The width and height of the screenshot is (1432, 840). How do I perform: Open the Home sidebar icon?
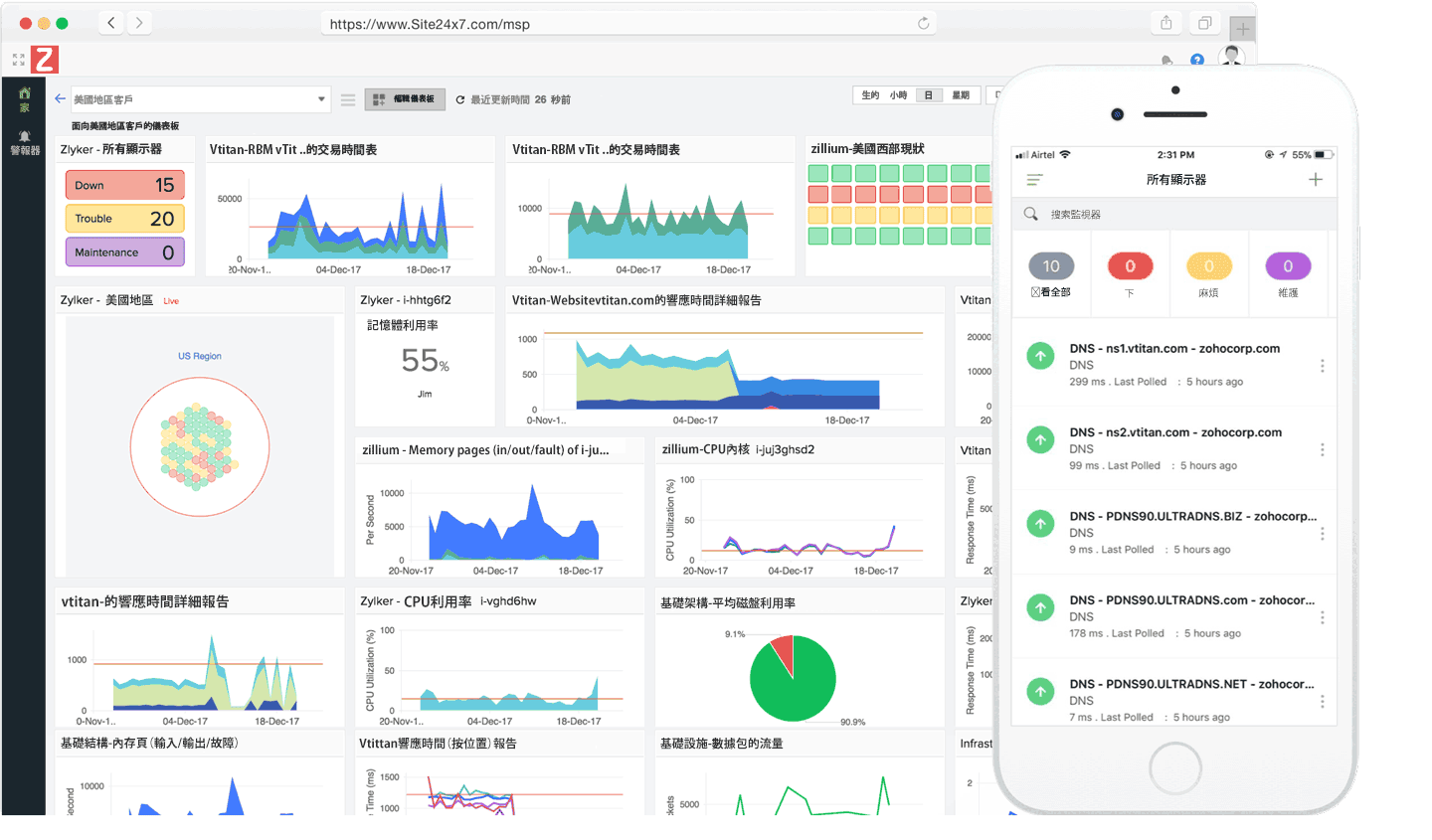pos(24,97)
